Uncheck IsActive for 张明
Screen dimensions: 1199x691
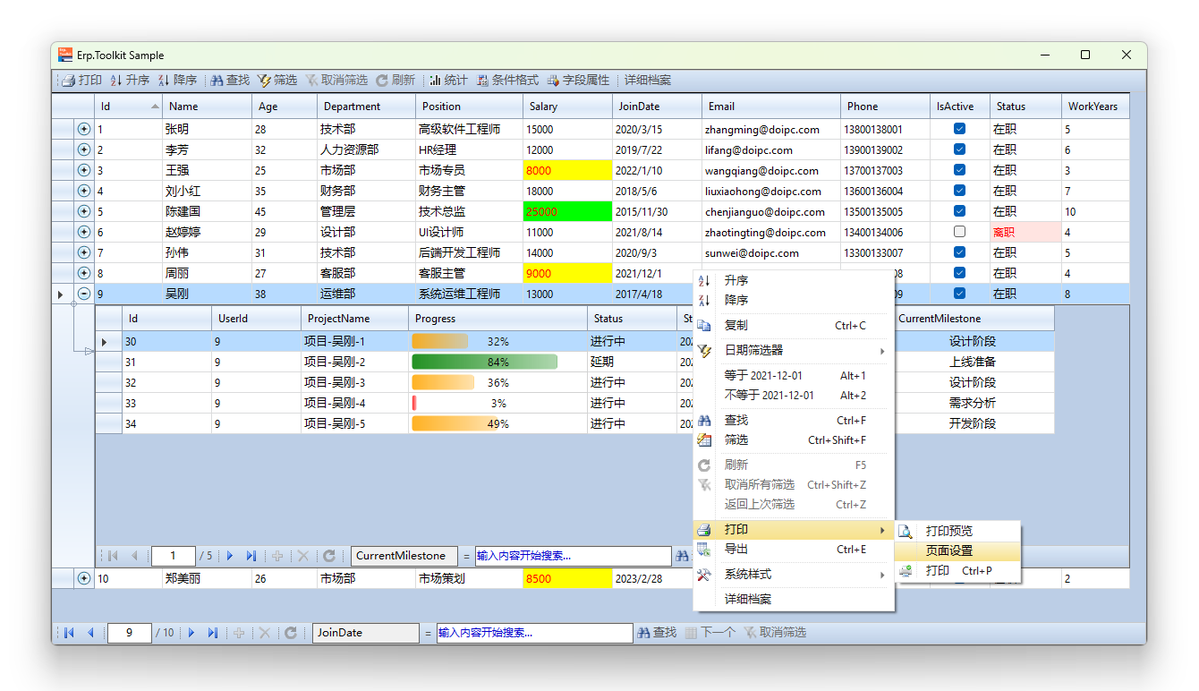click(957, 129)
